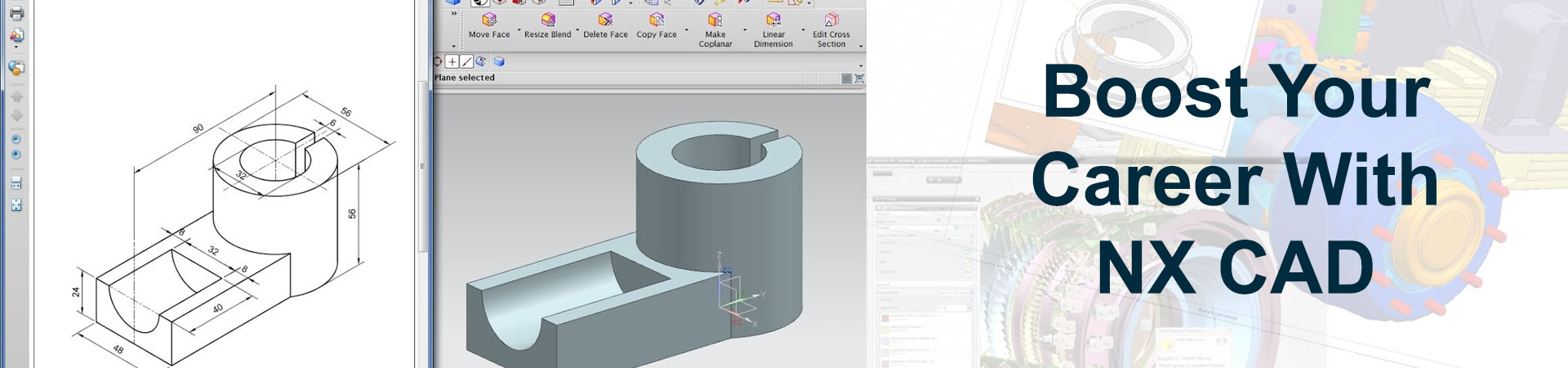Open the Move Face dropdown arrow
Viewport: 1568px width, 368px height.
click(519, 31)
